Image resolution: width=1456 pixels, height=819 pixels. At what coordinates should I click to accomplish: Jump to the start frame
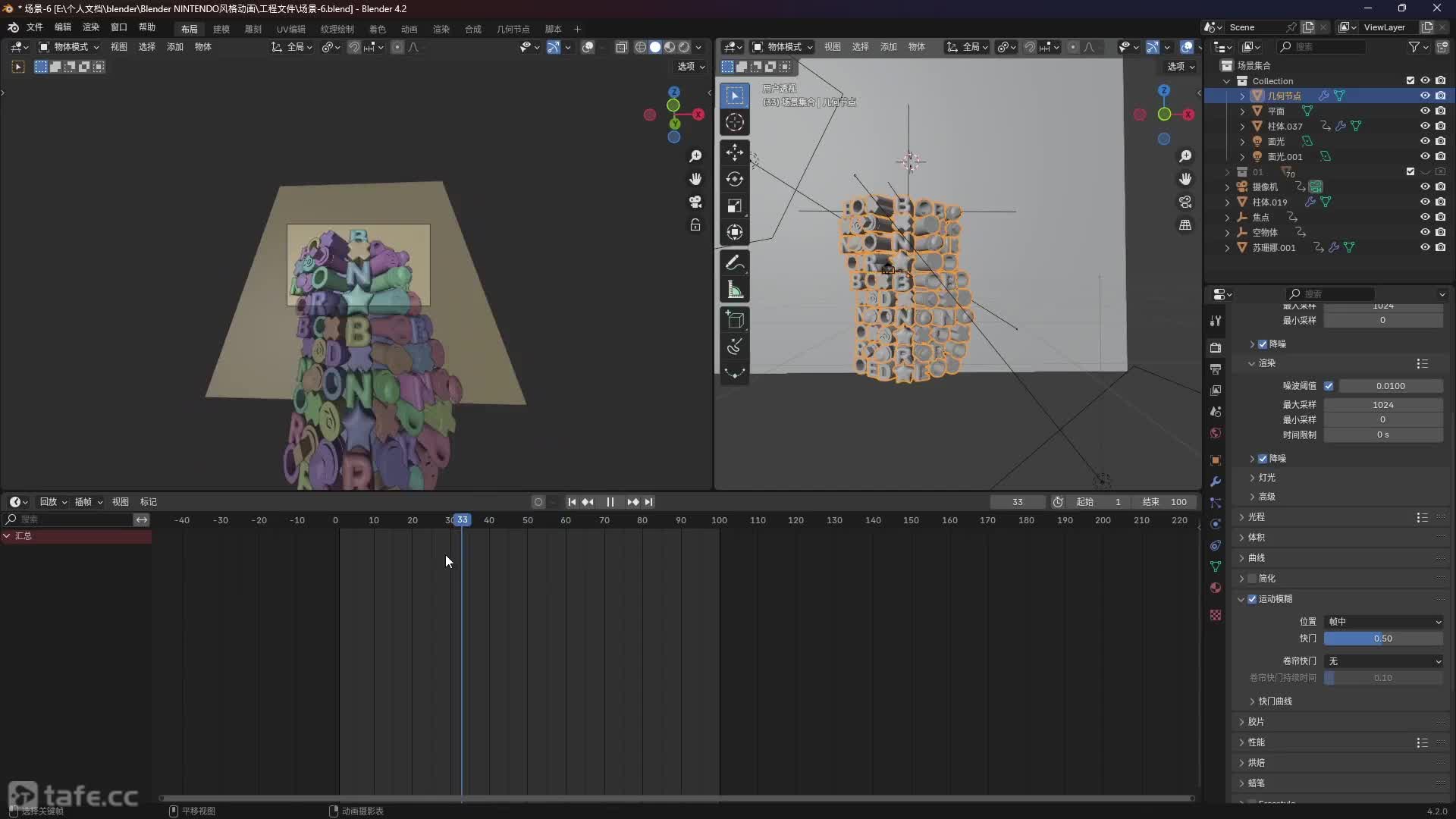tap(572, 502)
